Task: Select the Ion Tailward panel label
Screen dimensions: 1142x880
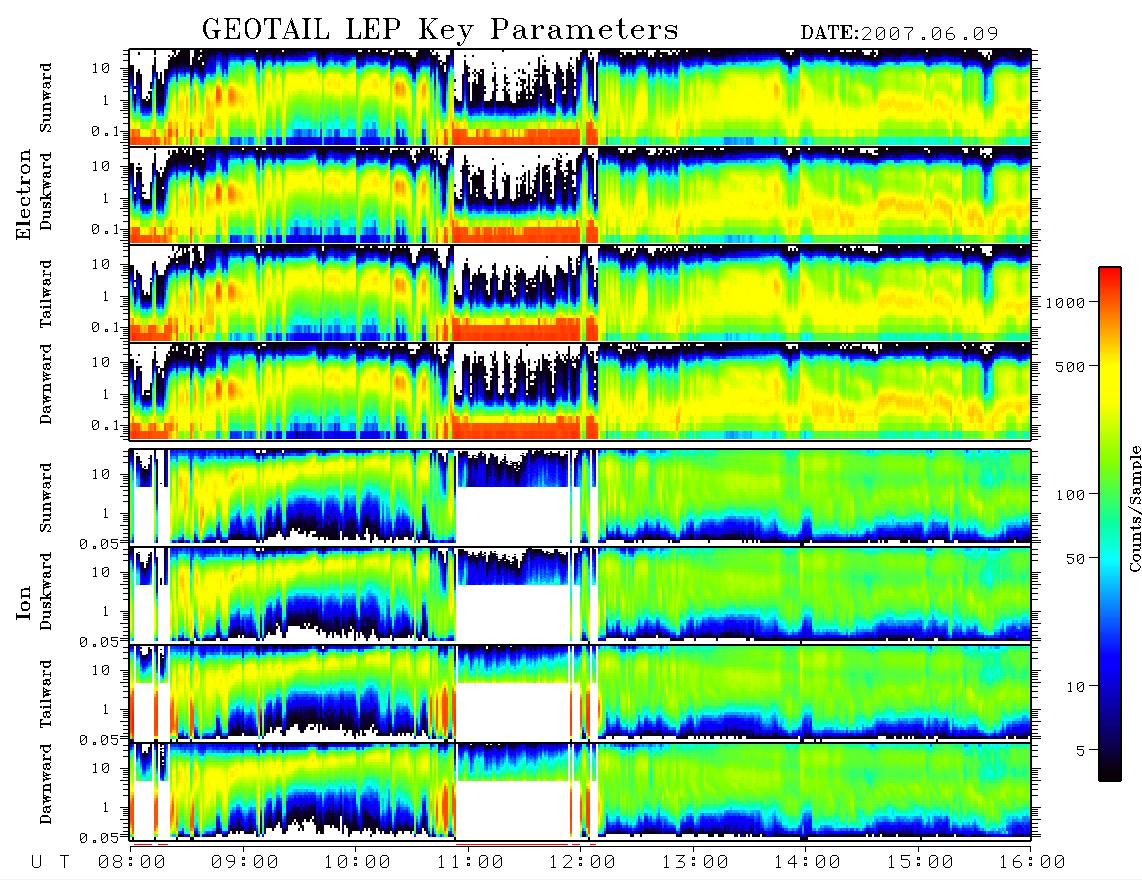Action: (46, 694)
